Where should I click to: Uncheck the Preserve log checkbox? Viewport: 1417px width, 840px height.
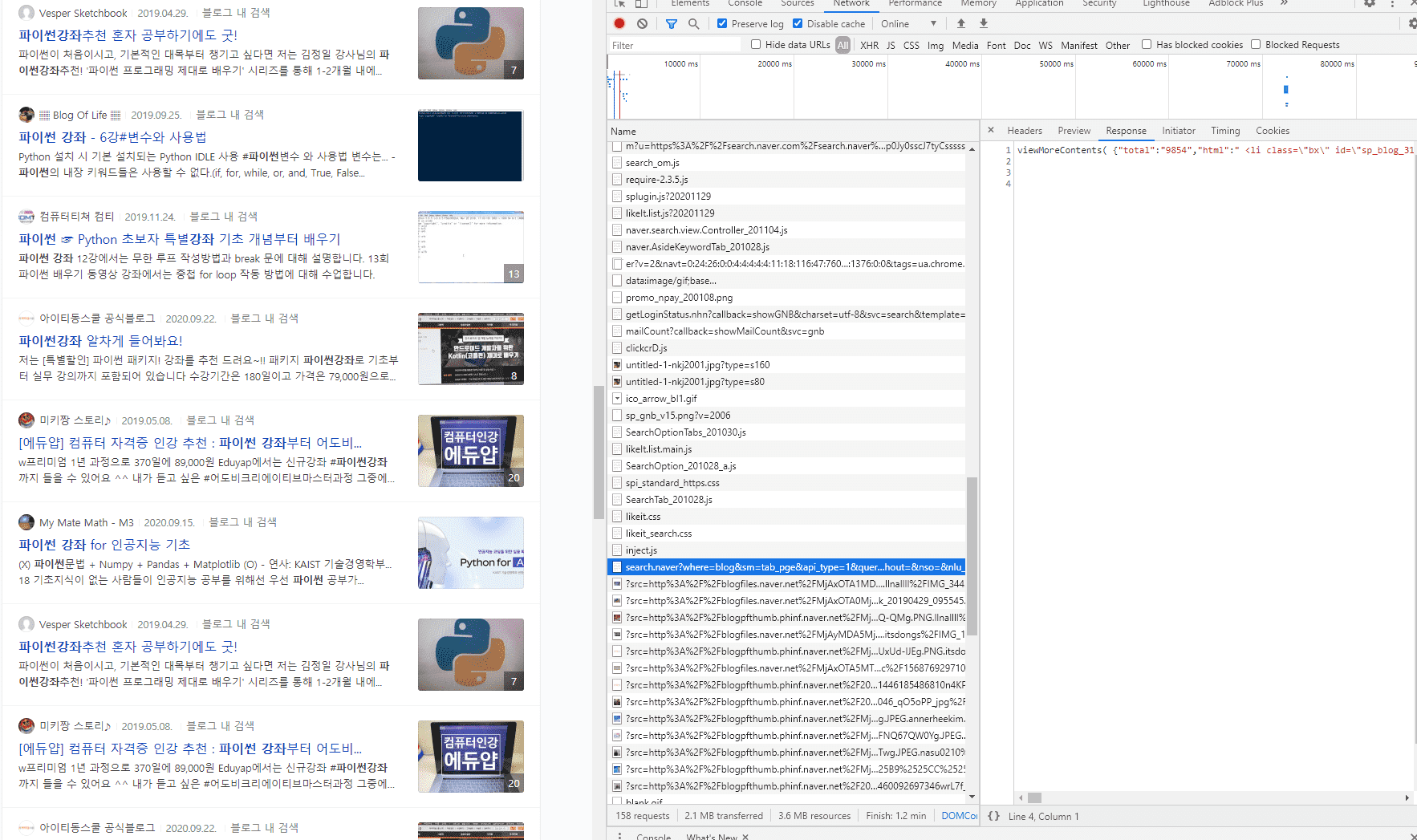point(722,24)
